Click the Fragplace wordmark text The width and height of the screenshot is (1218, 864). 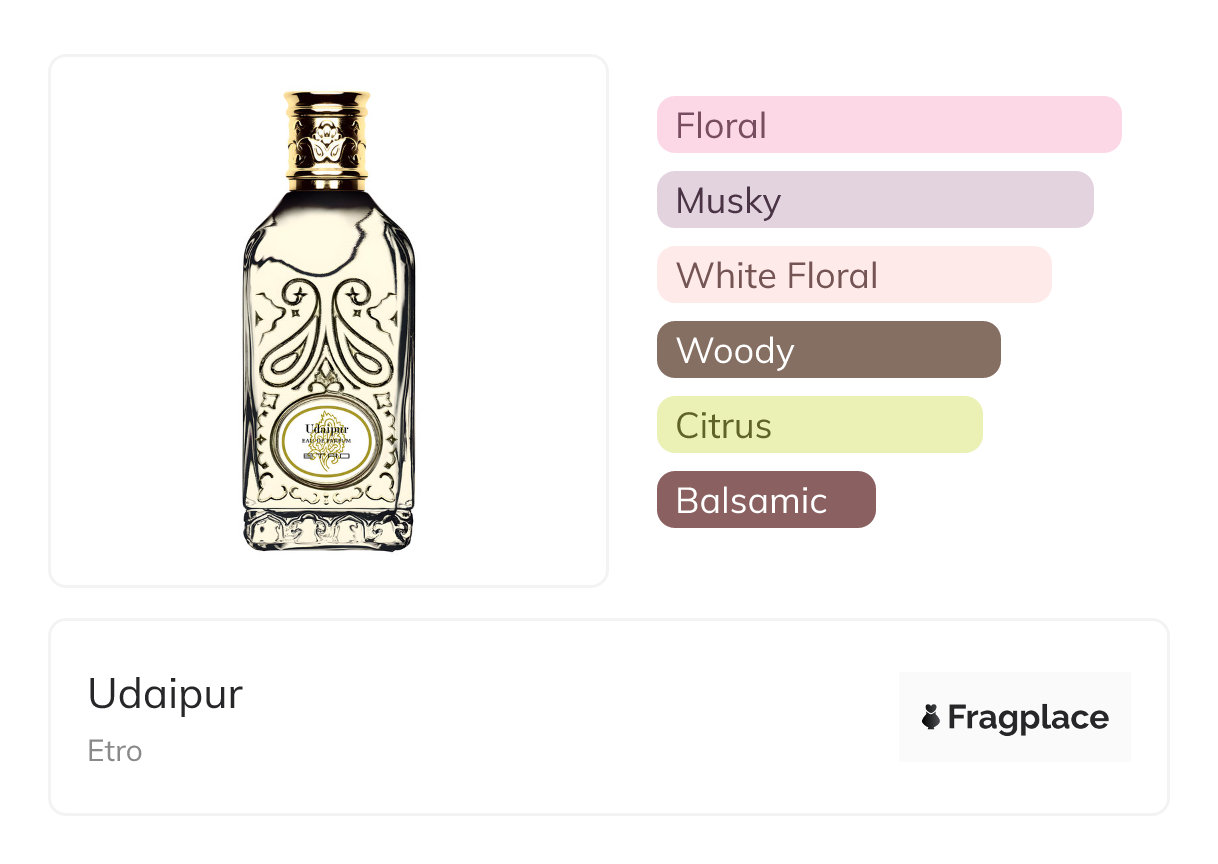point(1028,717)
